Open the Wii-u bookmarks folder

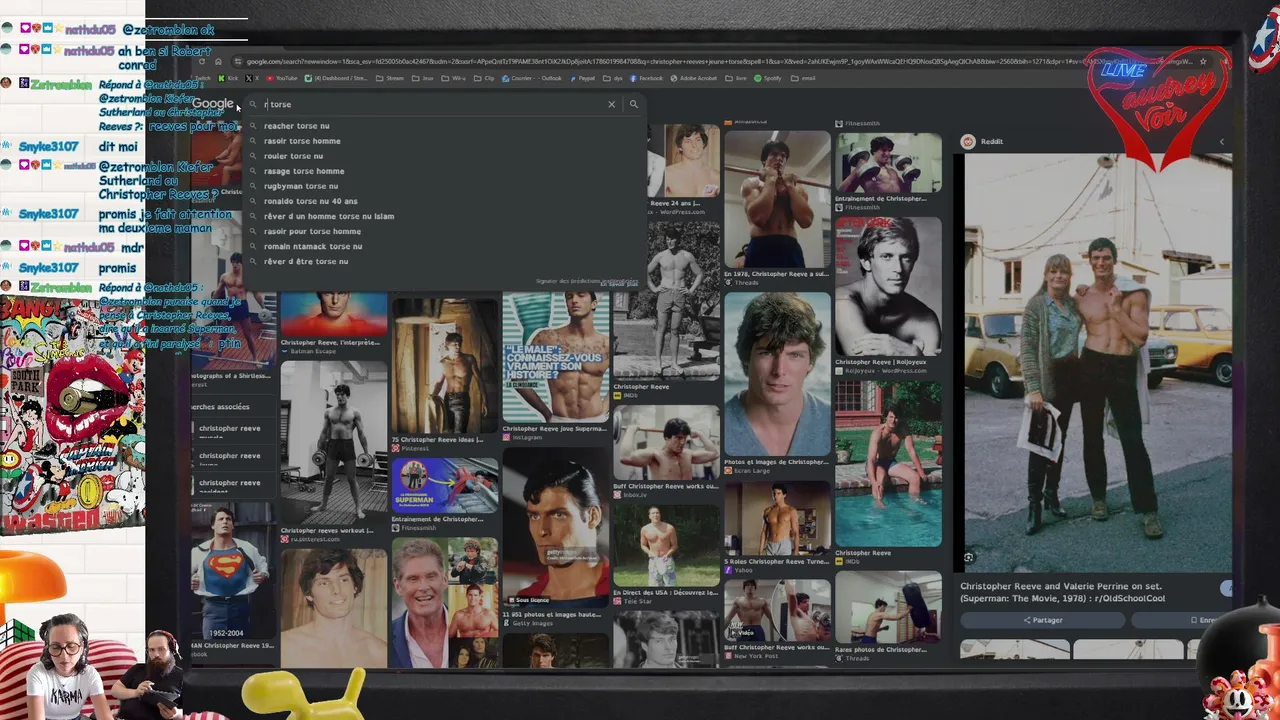tap(455, 78)
